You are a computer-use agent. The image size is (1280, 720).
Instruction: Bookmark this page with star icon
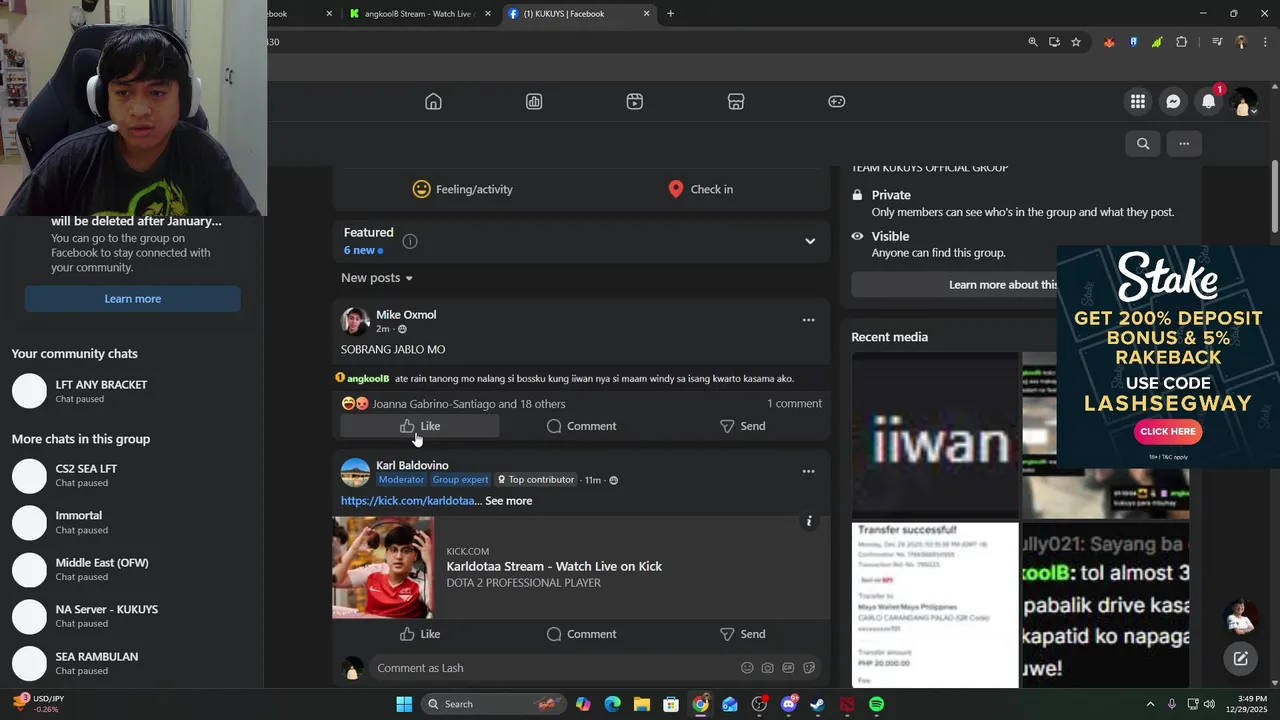click(x=1076, y=42)
